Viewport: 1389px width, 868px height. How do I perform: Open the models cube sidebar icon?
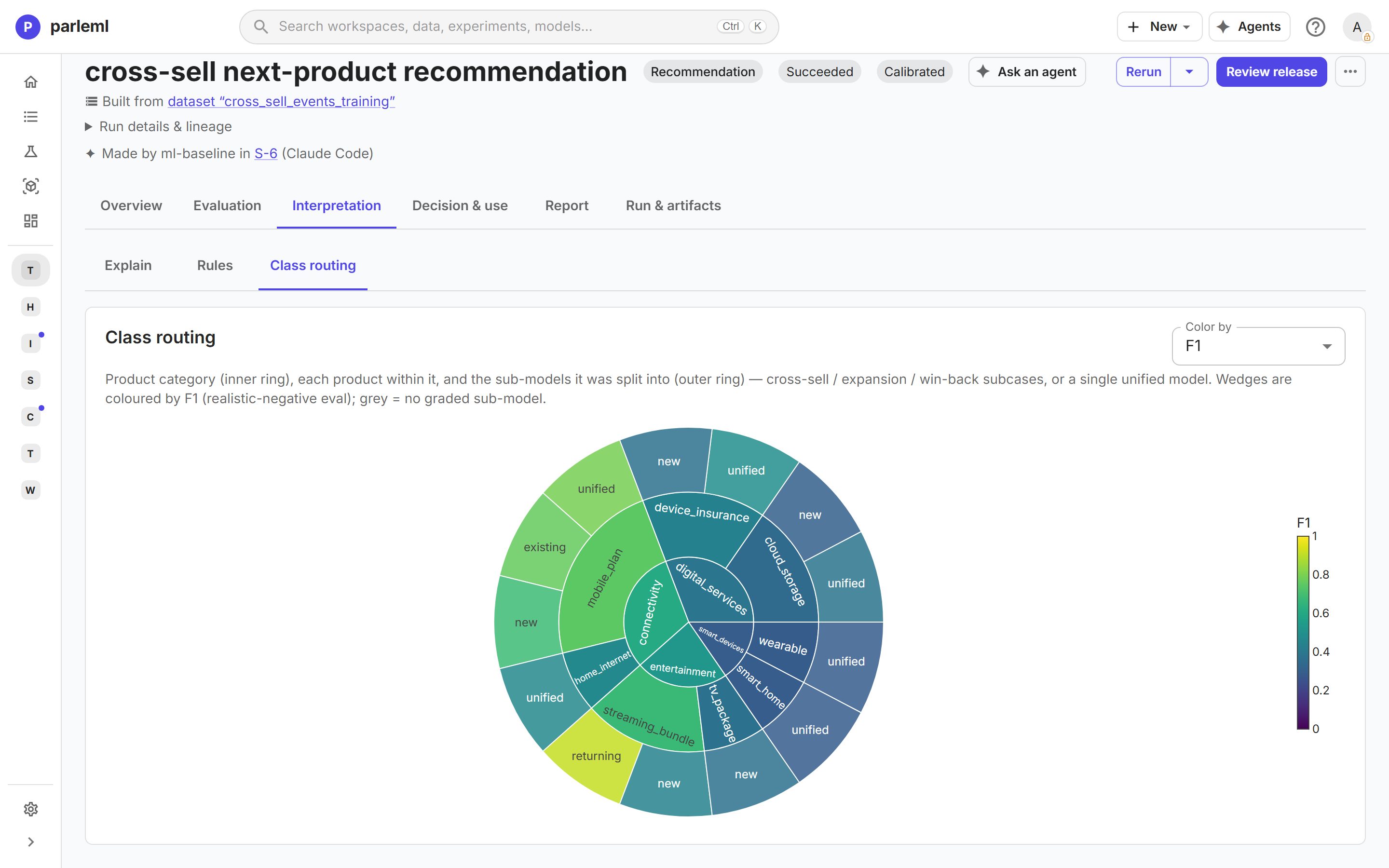[x=30, y=186]
